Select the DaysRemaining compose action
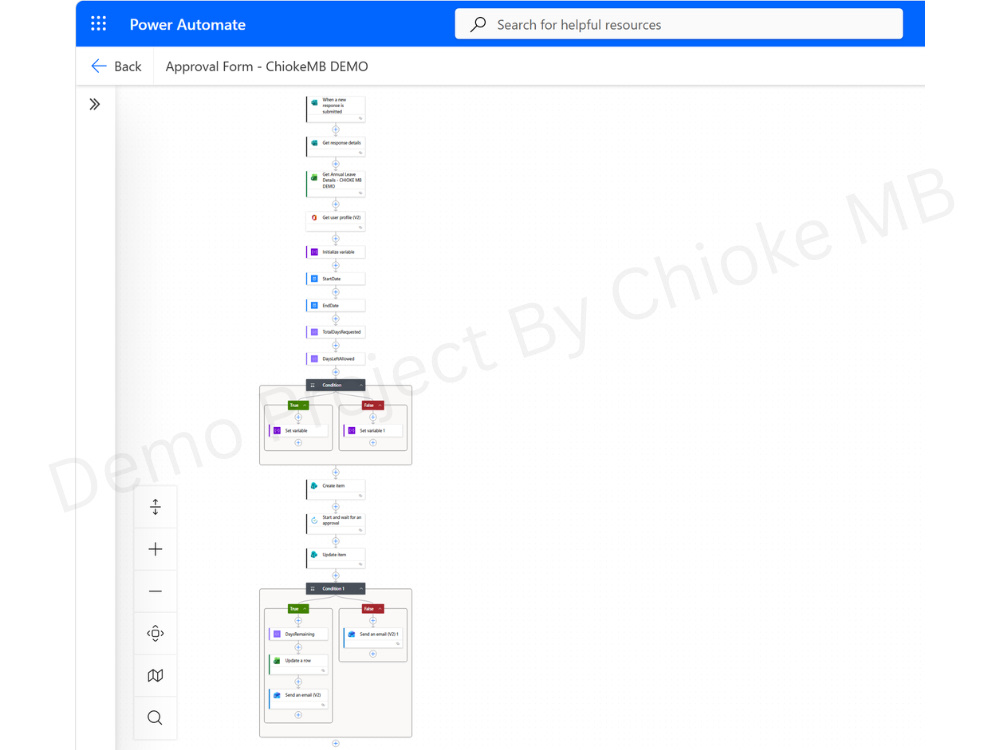1000x750 pixels. click(298, 635)
